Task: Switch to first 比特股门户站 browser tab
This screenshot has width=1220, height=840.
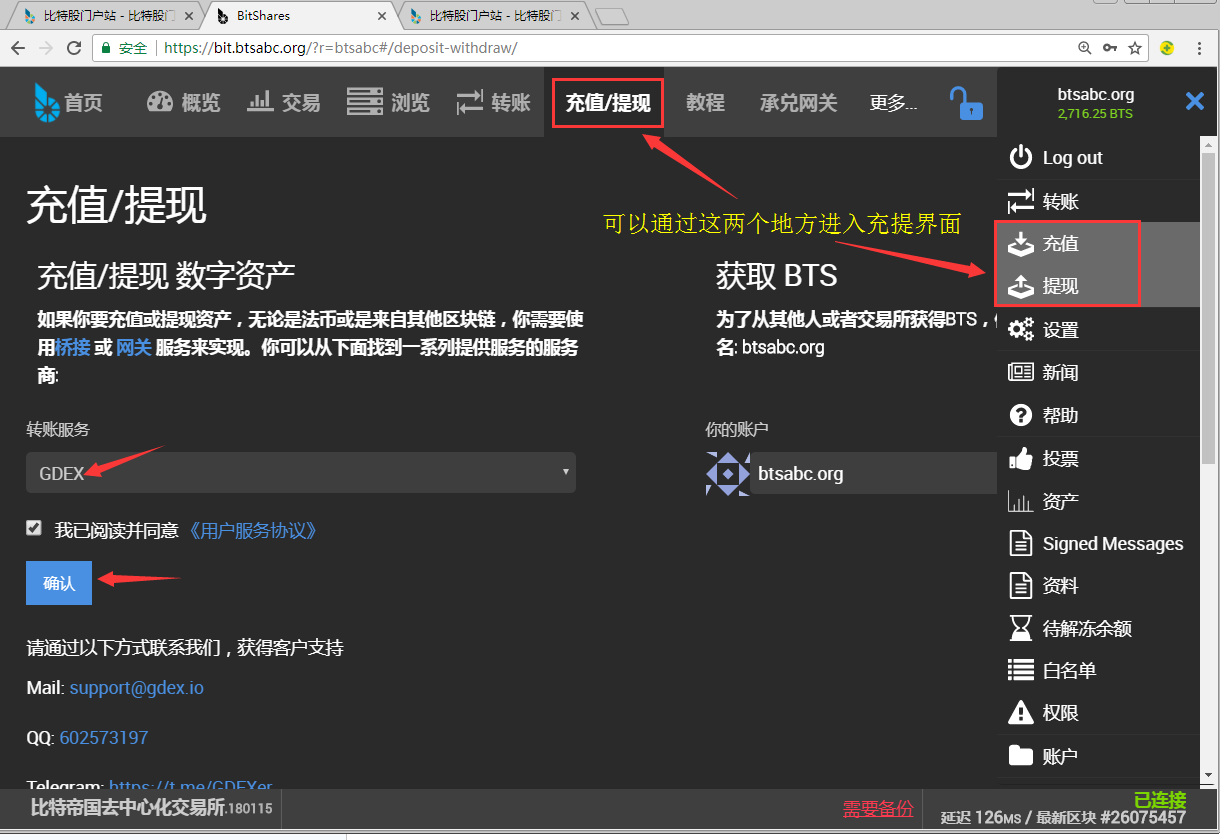Action: [x=105, y=16]
